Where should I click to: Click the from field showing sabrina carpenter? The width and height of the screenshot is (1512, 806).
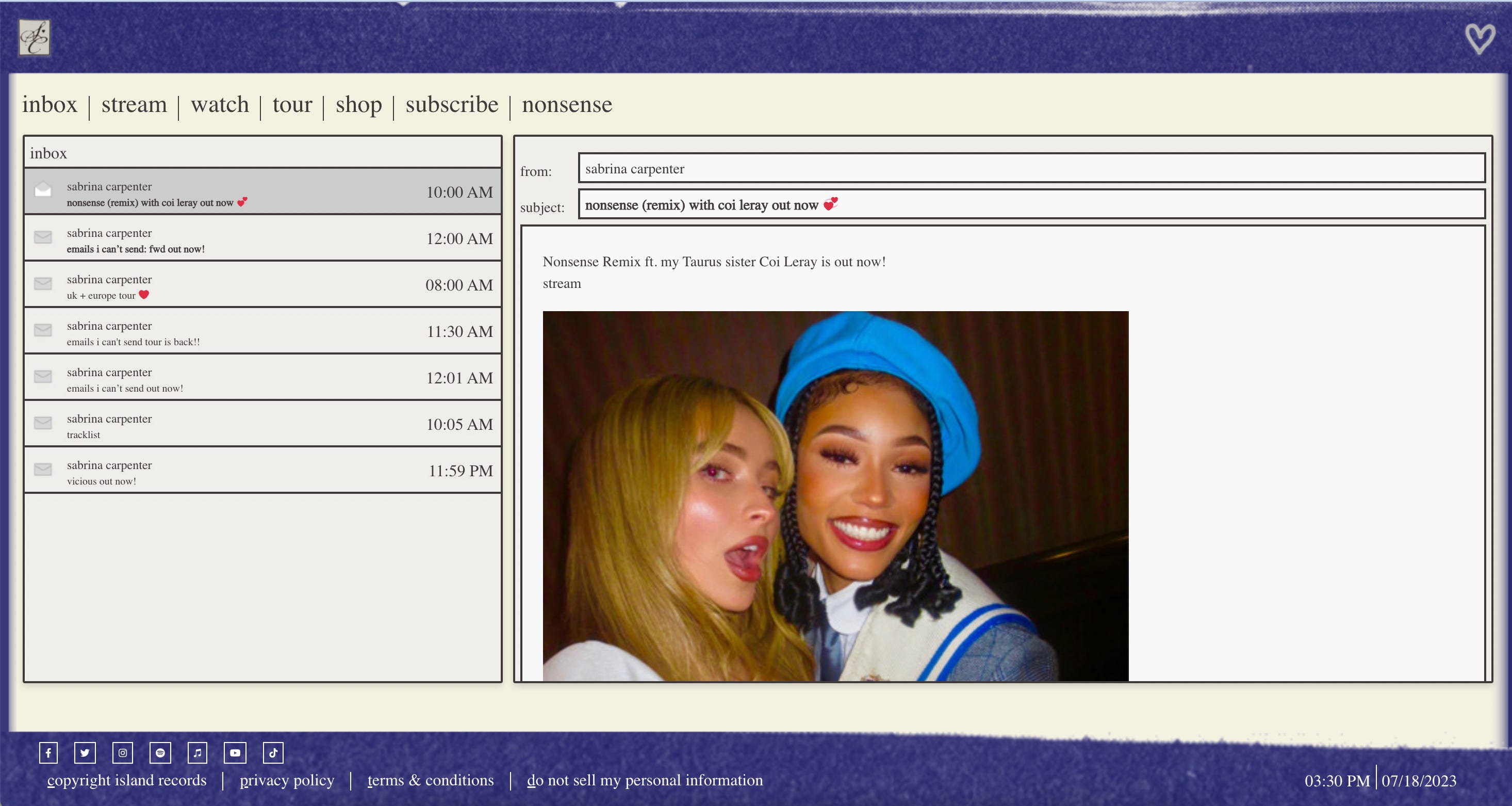click(1032, 168)
